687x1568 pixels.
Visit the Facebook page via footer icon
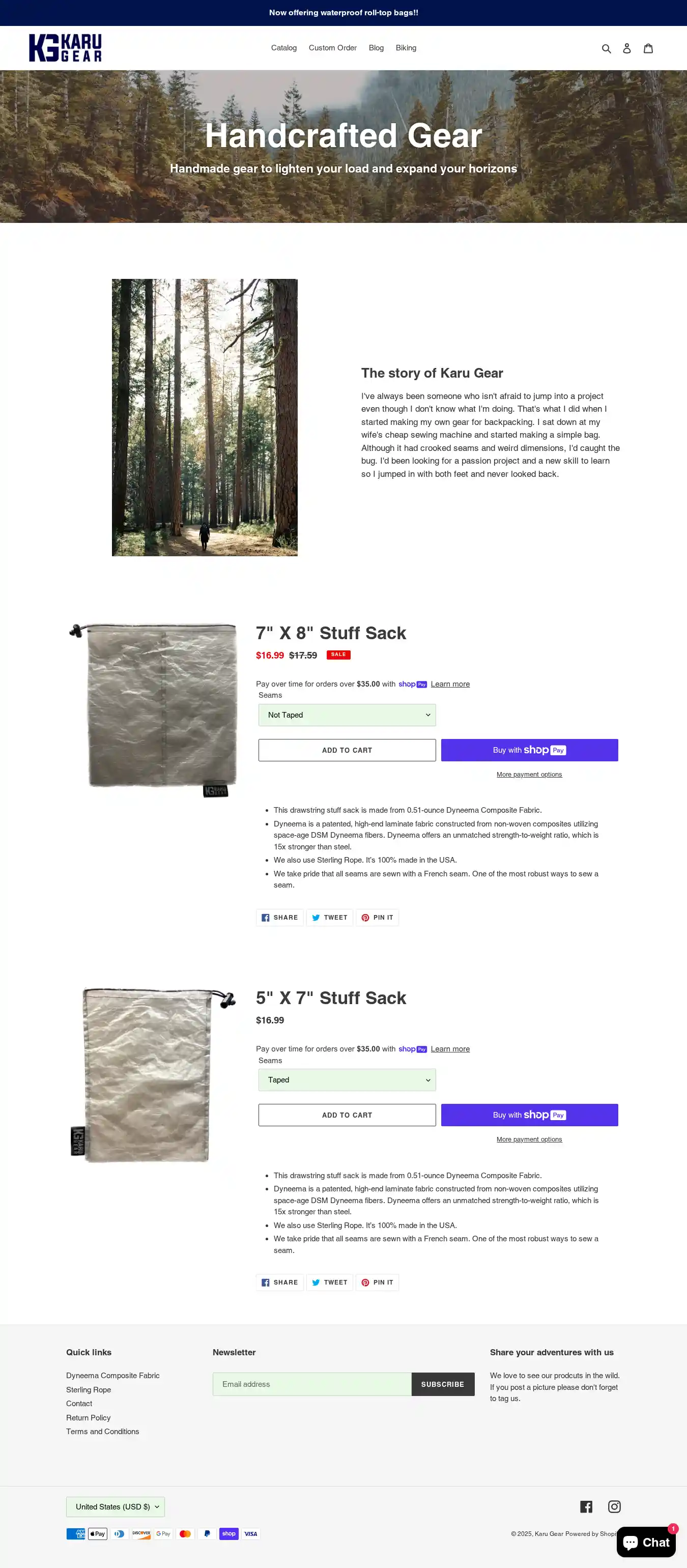tap(586, 1506)
